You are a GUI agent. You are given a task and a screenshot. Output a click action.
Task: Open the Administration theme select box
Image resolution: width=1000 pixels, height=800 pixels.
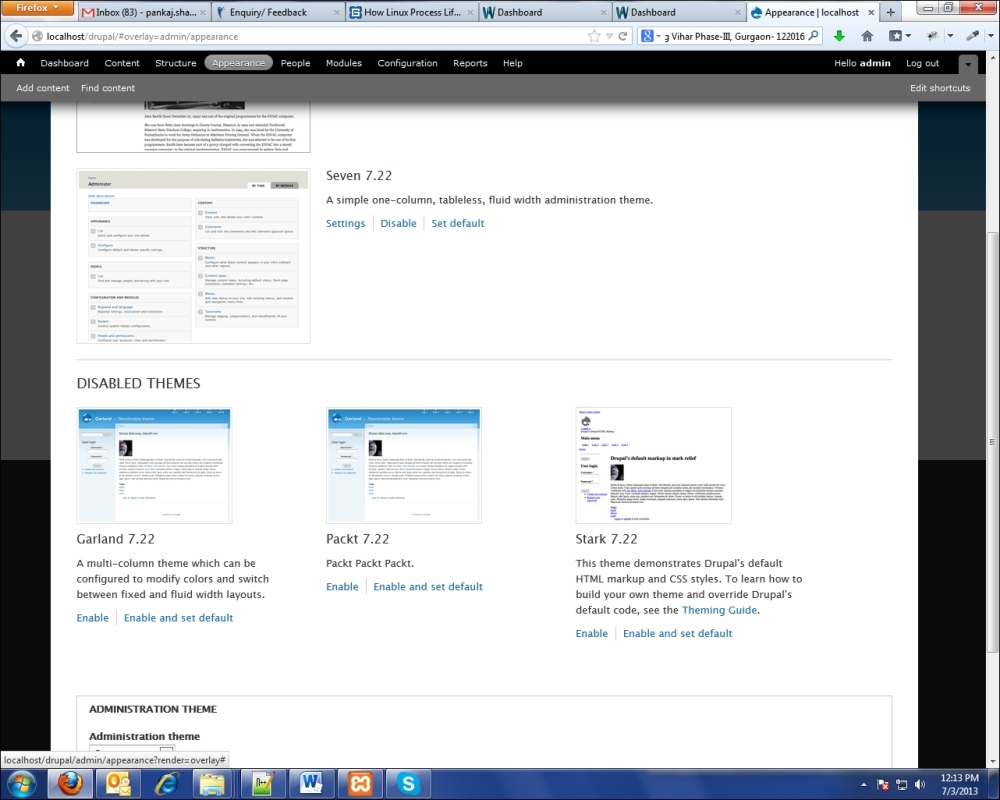[x=131, y=750]
